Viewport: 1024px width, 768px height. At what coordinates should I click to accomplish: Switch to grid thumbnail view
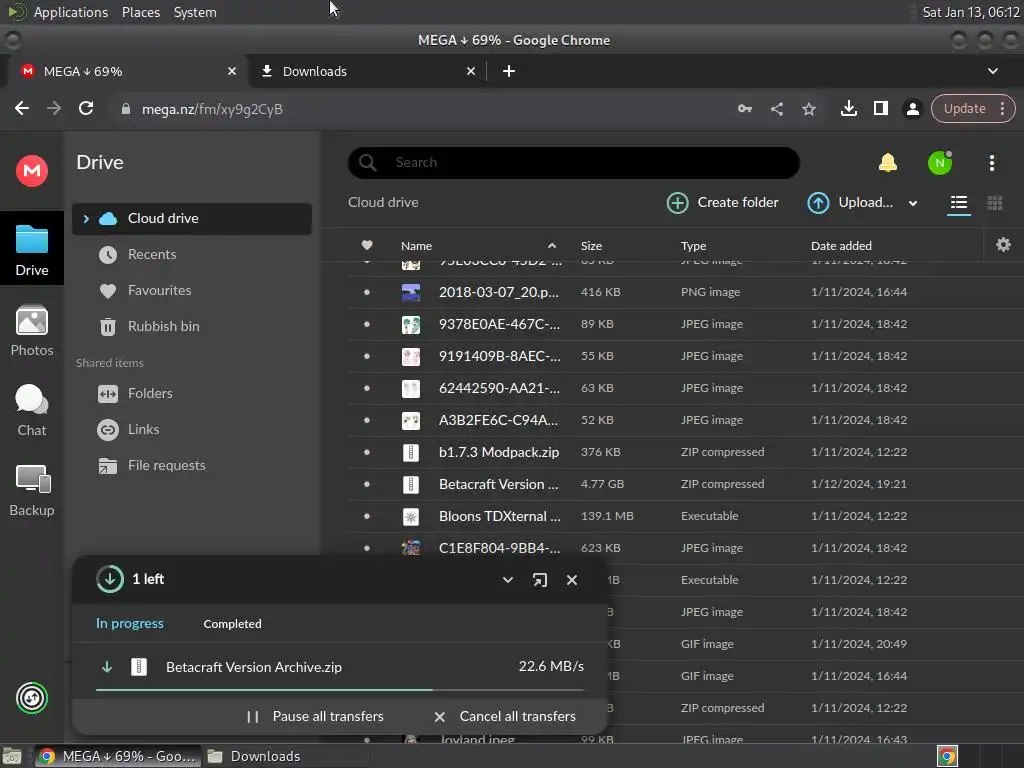pyautogui.click(x=995, y=203)
